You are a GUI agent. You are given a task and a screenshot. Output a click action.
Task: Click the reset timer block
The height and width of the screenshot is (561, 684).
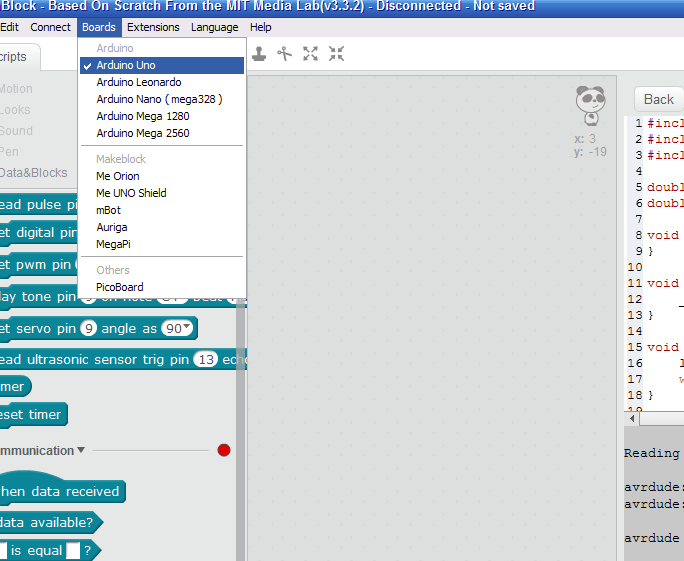(x=33, y=414)
